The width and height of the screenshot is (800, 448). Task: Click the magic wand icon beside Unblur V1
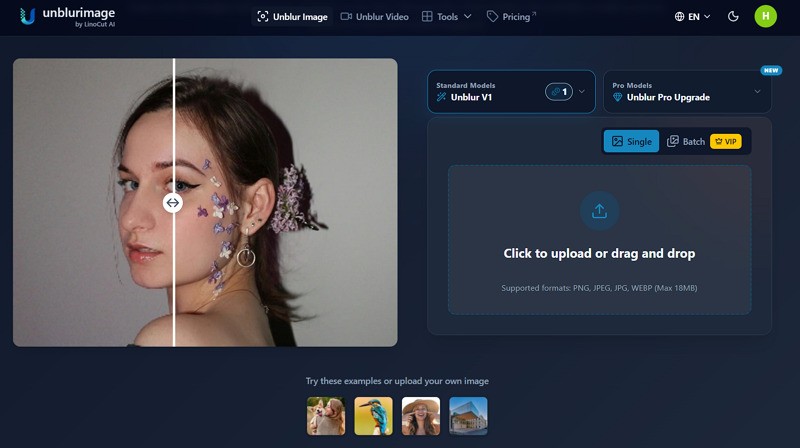tap(441, 97)
